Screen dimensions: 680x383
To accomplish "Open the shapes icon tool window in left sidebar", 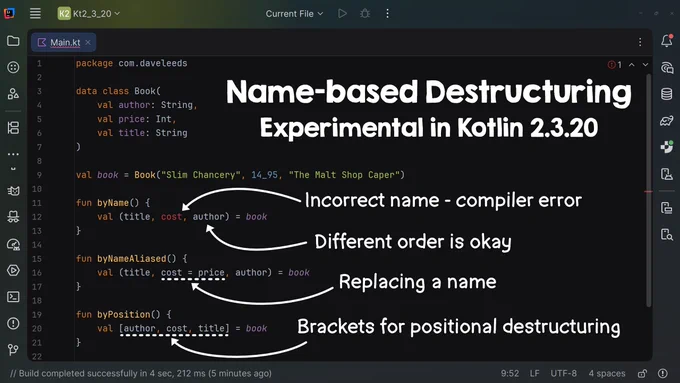I will point(13,93).
